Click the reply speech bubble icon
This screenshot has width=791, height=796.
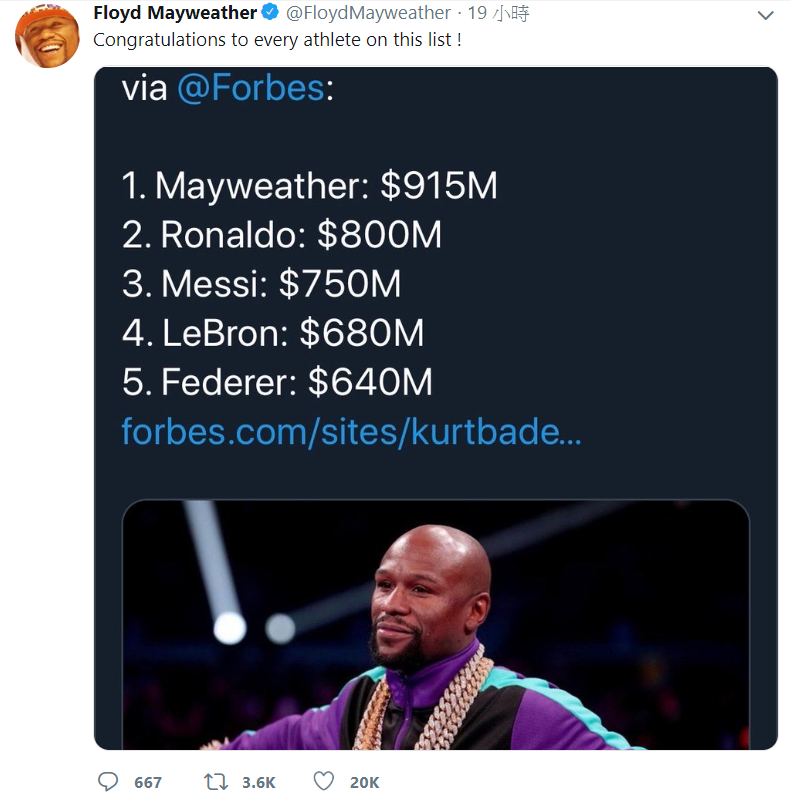point(107,782)
